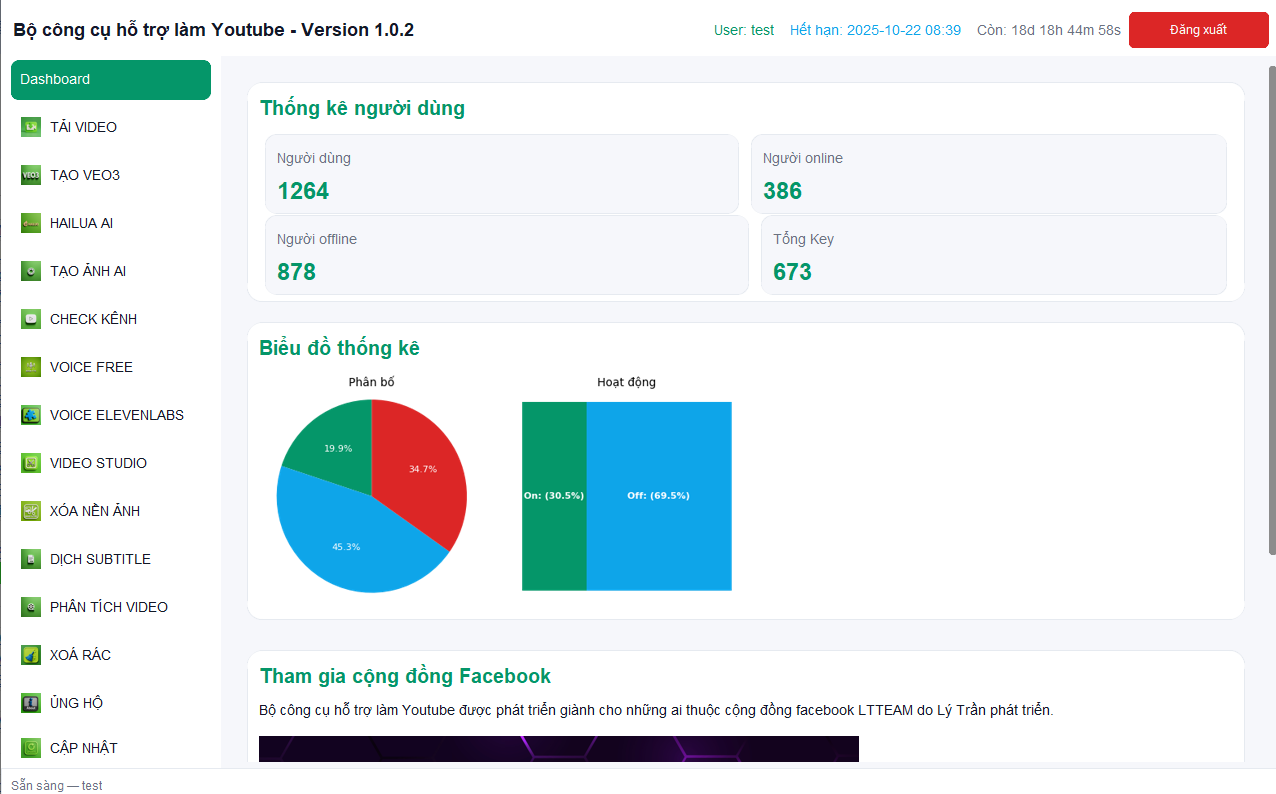Click the Đăng xuất logout button

coord(1198,30)
